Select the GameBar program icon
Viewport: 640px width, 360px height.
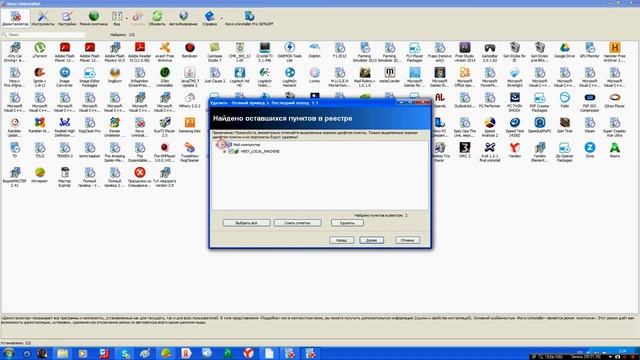pos(489,52)
